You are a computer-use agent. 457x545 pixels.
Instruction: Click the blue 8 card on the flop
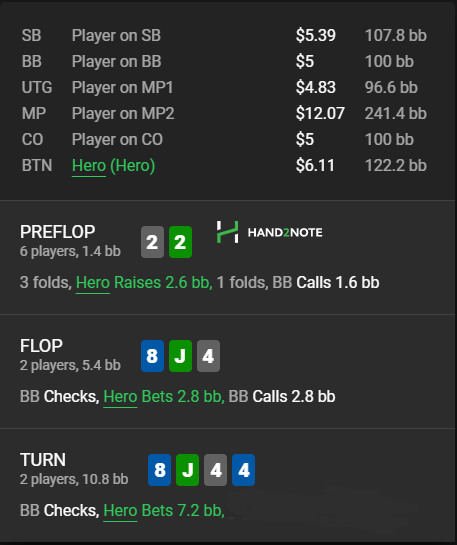pos(152,356)
